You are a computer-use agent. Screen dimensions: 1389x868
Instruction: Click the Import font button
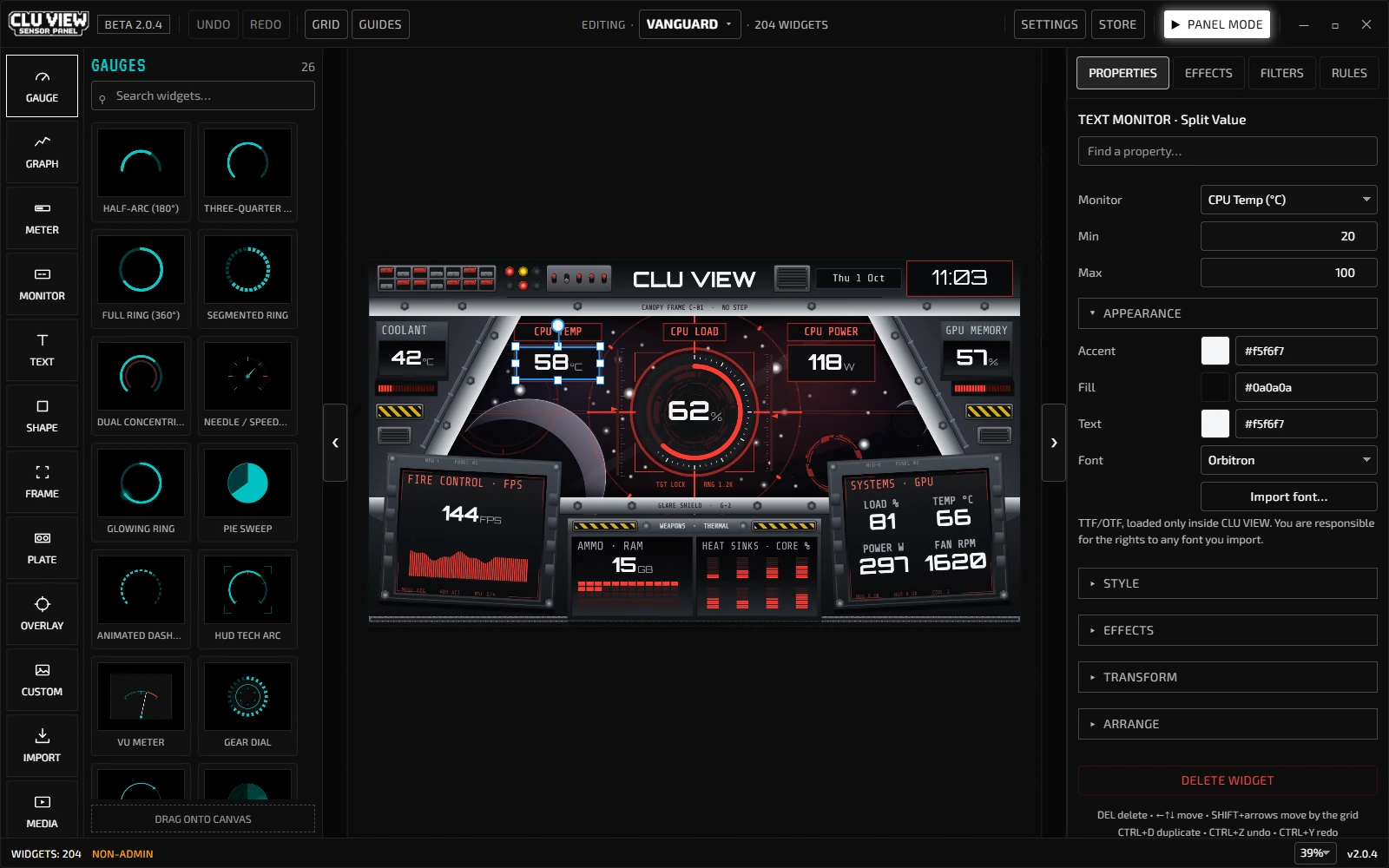tap(1288, 496)
